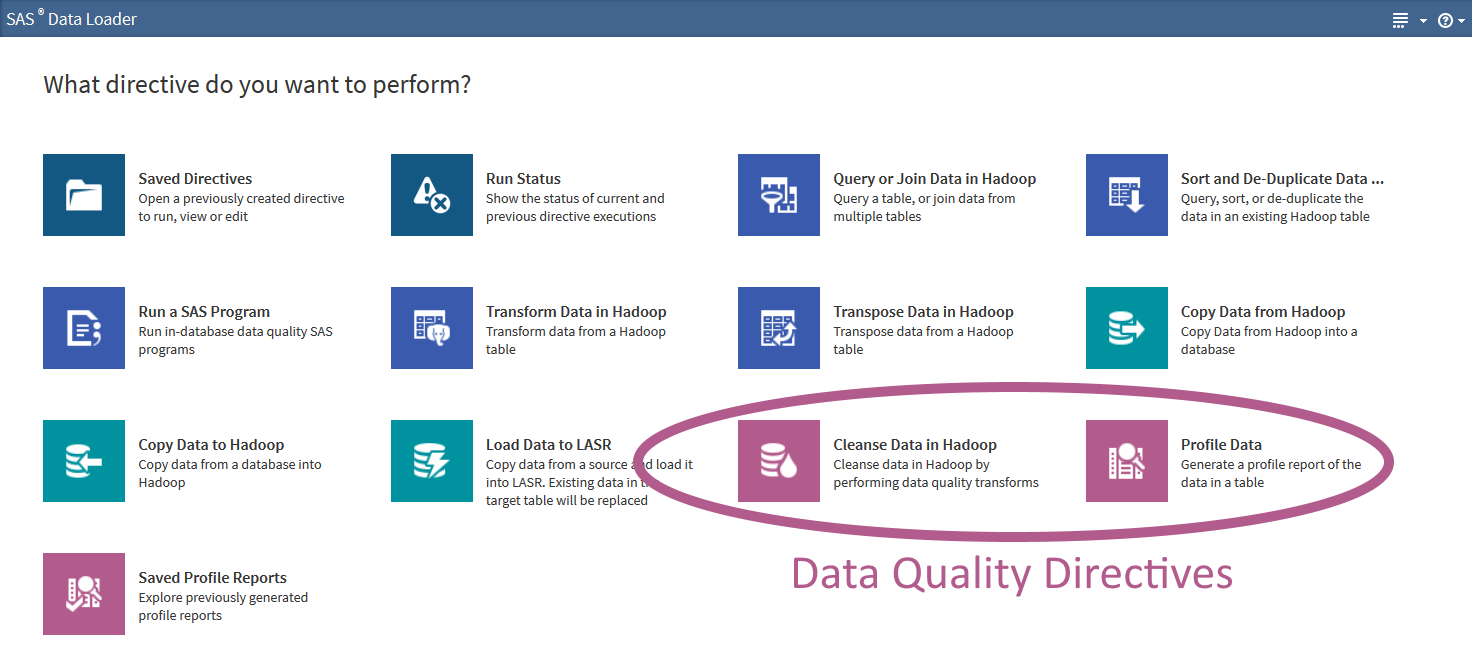Viewport: 1472px width, 669px height.
Task: Open the Run a SAS Program icon
Action: (84, 328)
